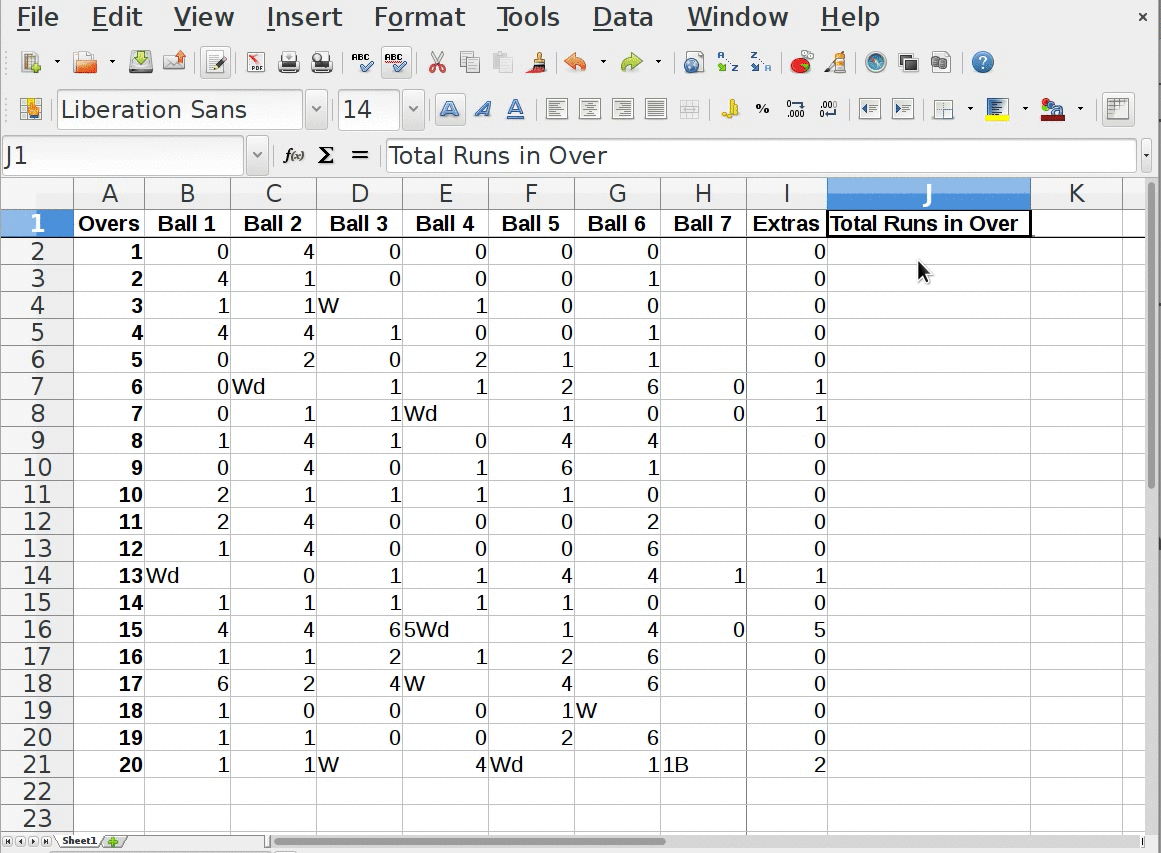Select the Sheet1 tab
Image resolution: width=1161 pixels, height=853 pixels.
point(79,841)
